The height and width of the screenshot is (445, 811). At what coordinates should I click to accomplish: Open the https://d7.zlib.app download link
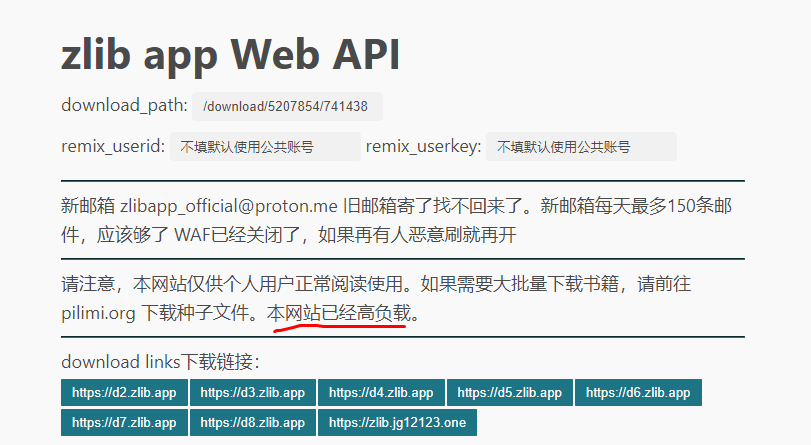pyautogui.click(x=124, y=422)
